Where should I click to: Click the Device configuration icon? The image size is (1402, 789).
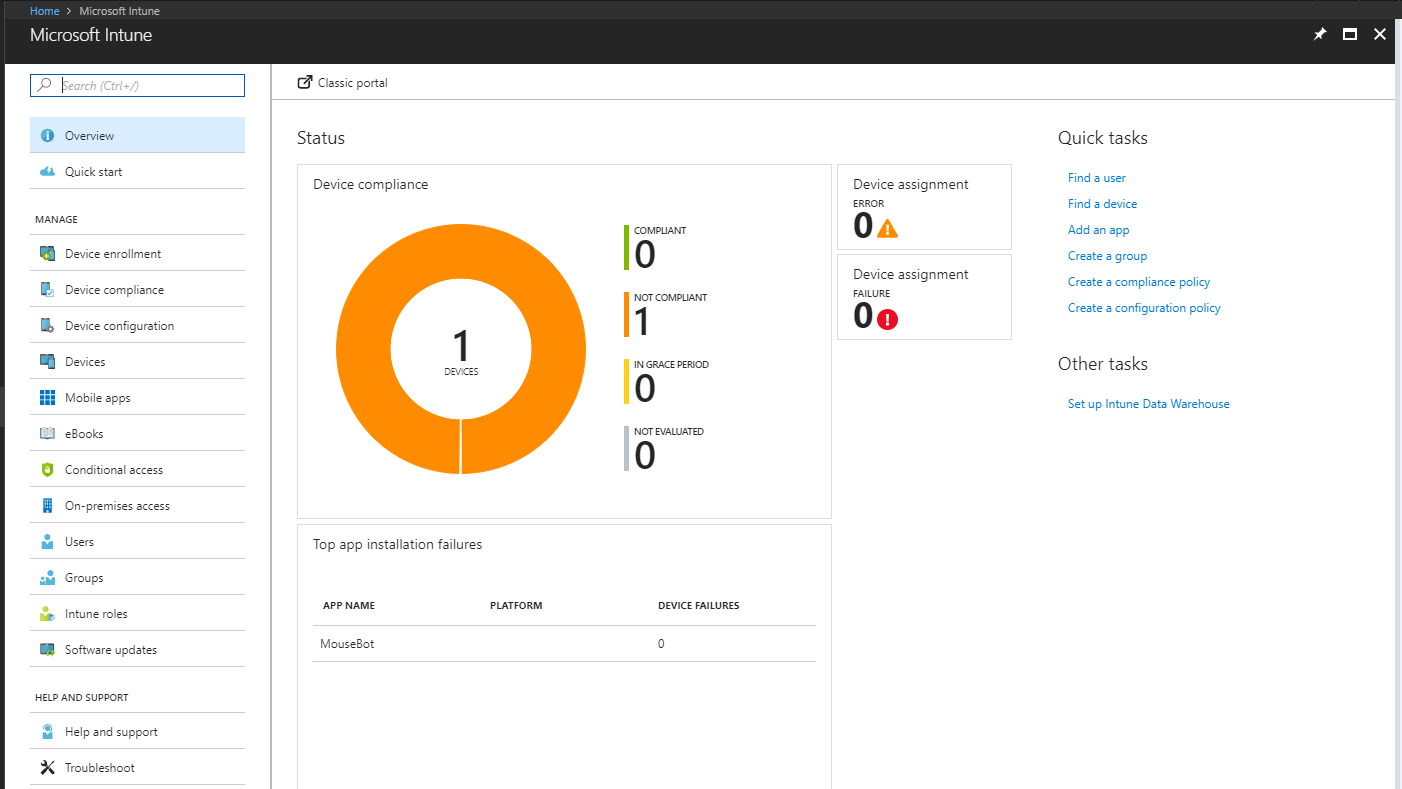coord(47,326)
